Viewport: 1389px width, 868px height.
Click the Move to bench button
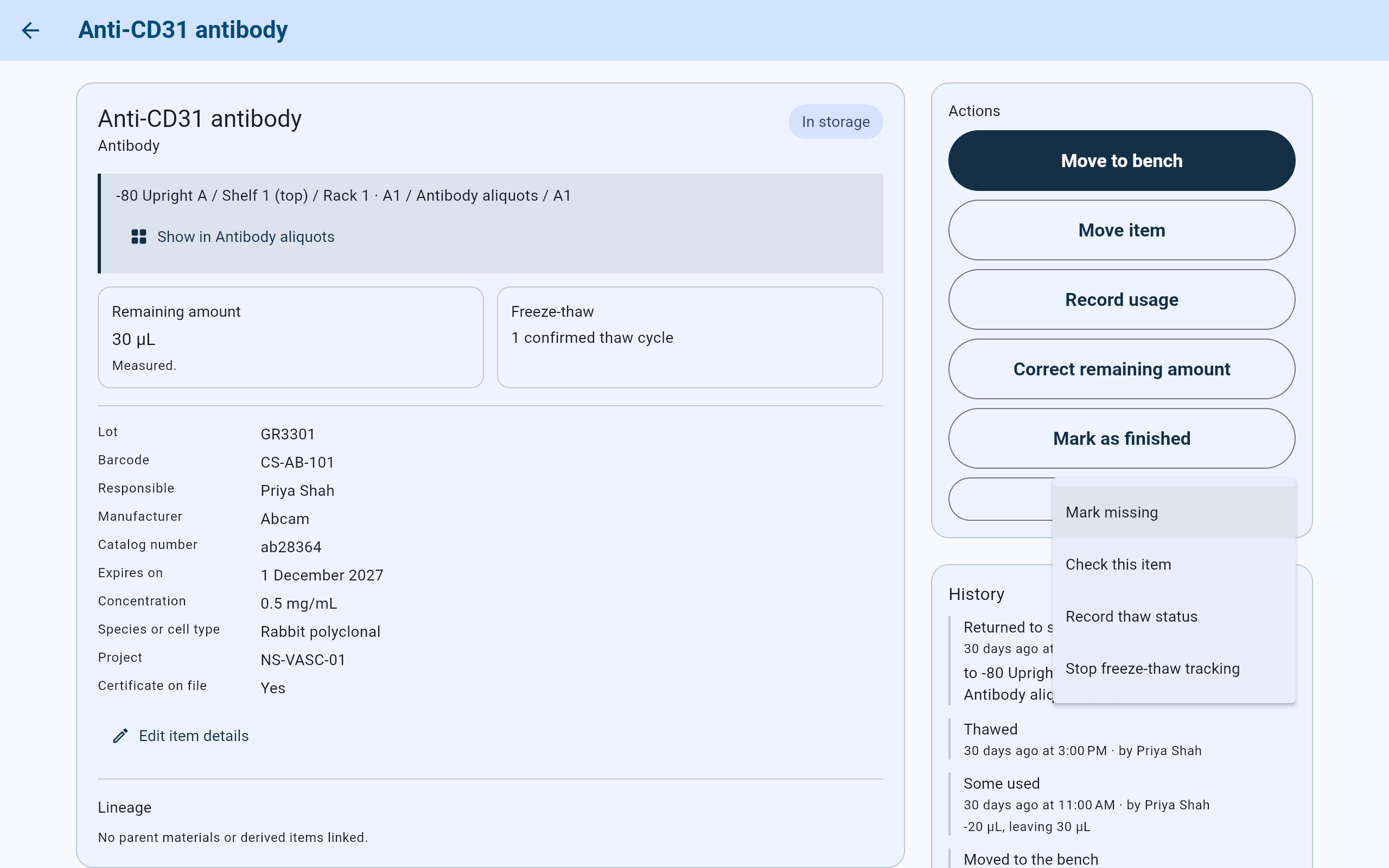pos(1122,161)
